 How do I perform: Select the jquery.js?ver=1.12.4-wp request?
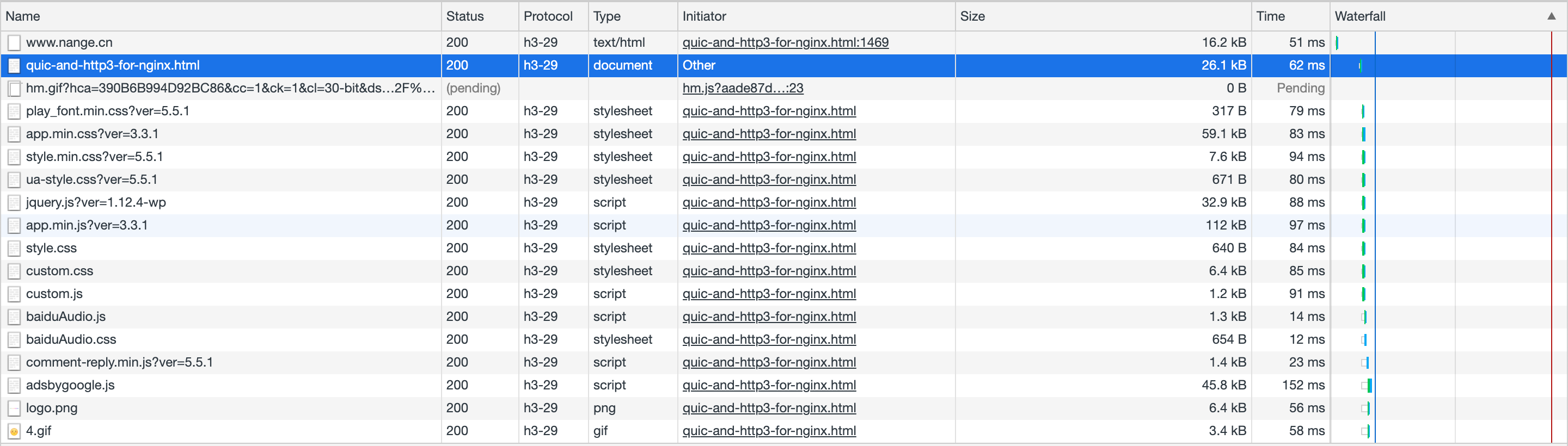click(96, 203)
